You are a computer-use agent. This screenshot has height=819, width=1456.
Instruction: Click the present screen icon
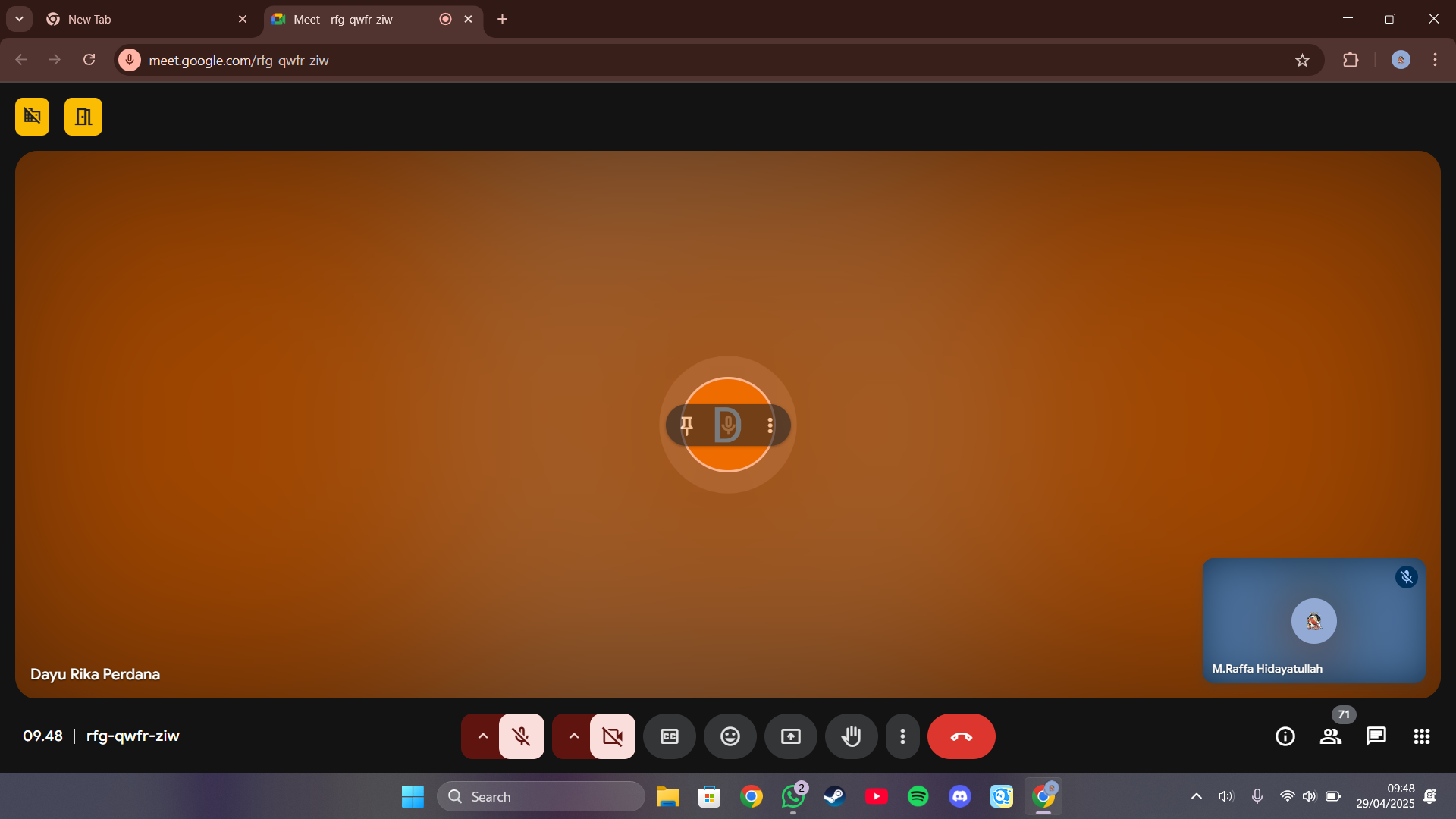790,736
